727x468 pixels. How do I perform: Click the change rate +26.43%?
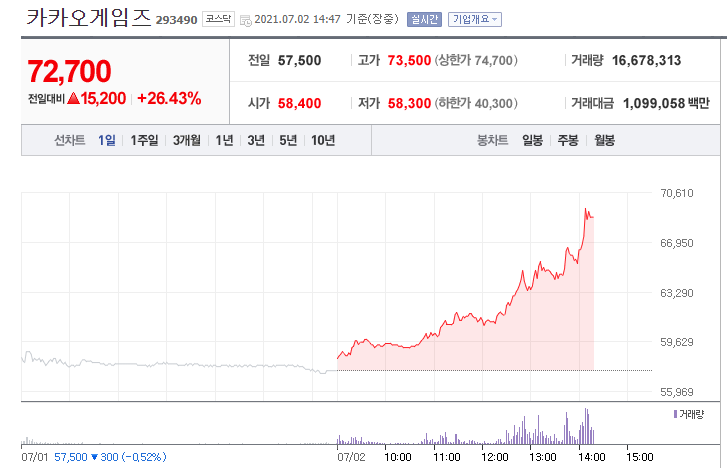(169, 98)
